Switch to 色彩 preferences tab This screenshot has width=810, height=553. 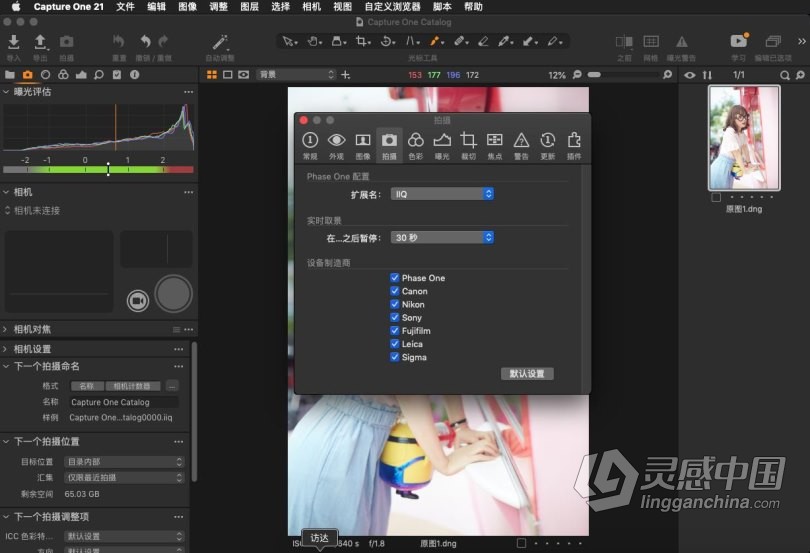point(415,146)
